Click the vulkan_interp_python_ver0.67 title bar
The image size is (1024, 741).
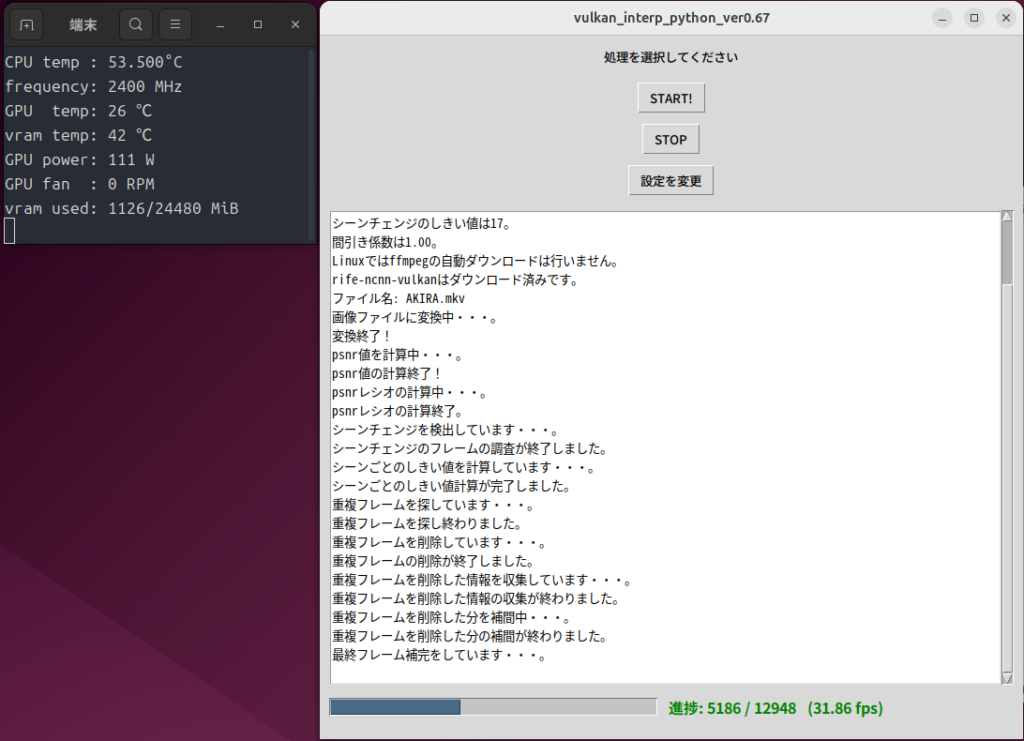[671, 18]
